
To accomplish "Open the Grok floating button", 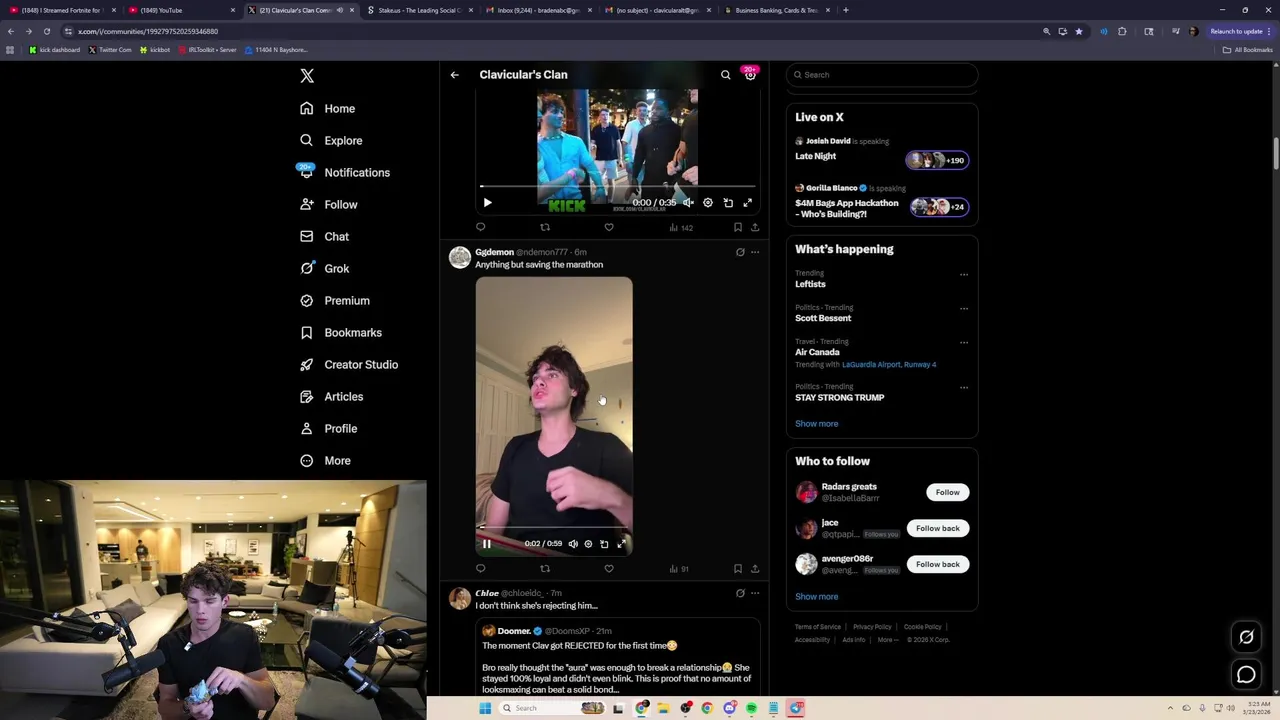I will point(1246,637).
